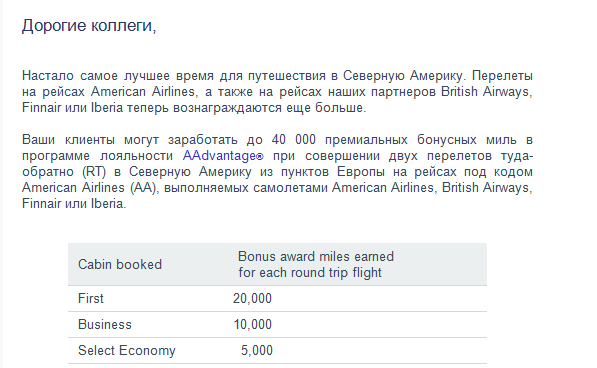Click the 10,000 miles value
The image size is (597, 368).
click(x=253, y=325)
